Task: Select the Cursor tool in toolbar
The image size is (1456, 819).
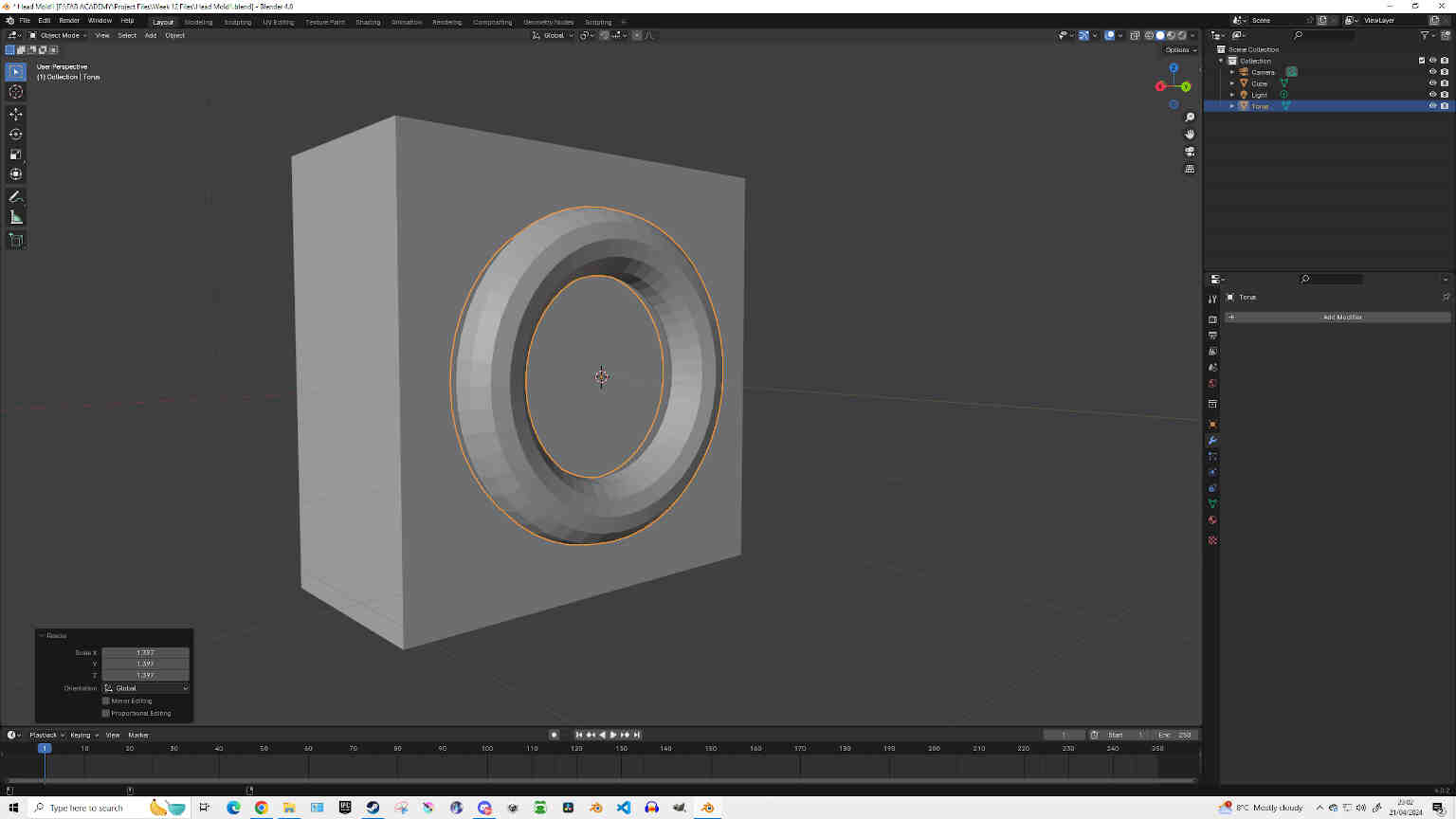Action: (x=16, y=92)
